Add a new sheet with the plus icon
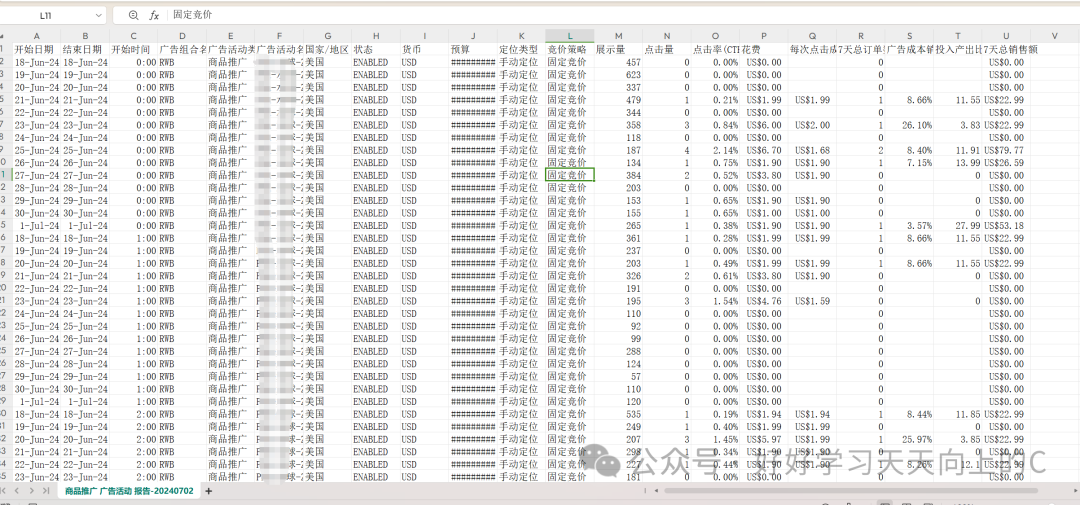1080x505 pixels. click(x=209, y=491)
